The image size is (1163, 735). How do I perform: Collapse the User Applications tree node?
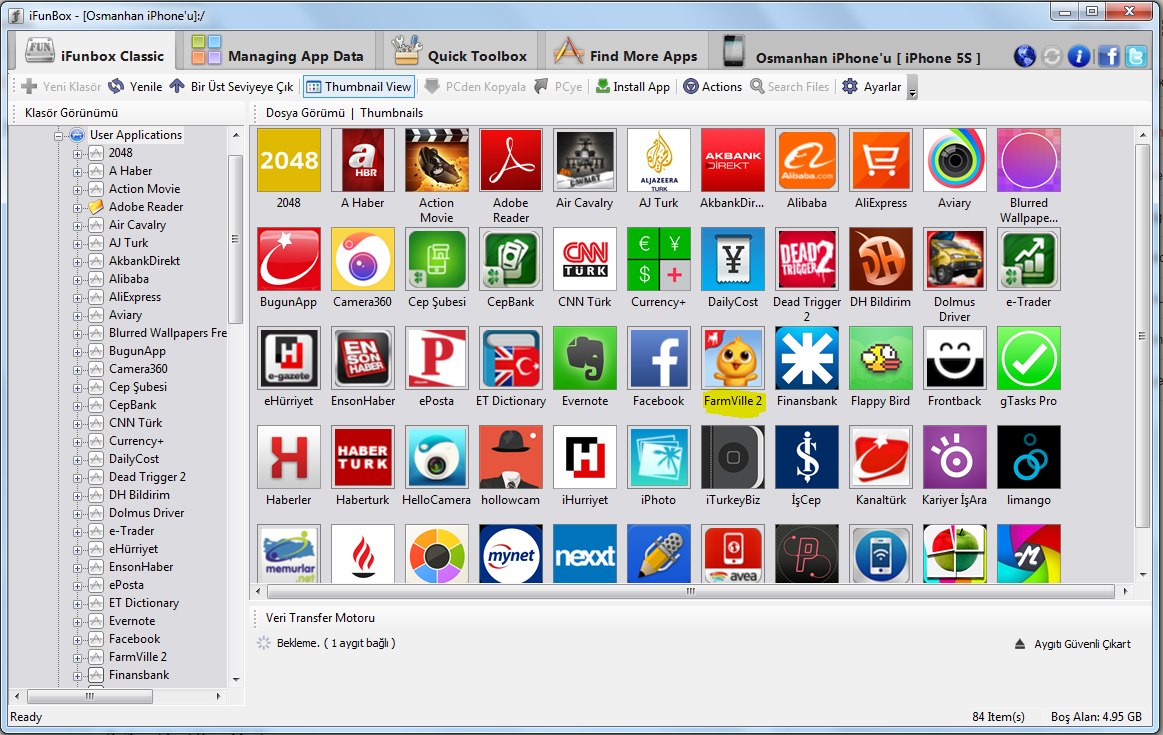pos(59,135)
